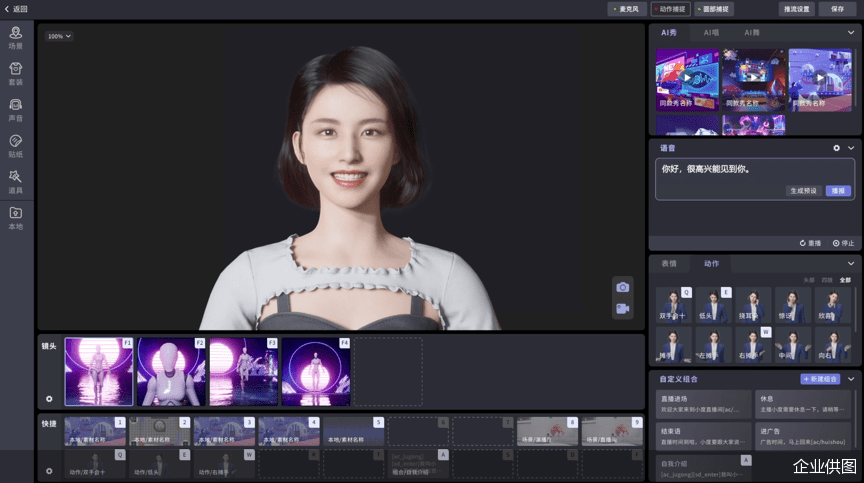Click the video record icon on preview
Screen dimensions: 864x483
pyautogui.click(x=623, y=309)
